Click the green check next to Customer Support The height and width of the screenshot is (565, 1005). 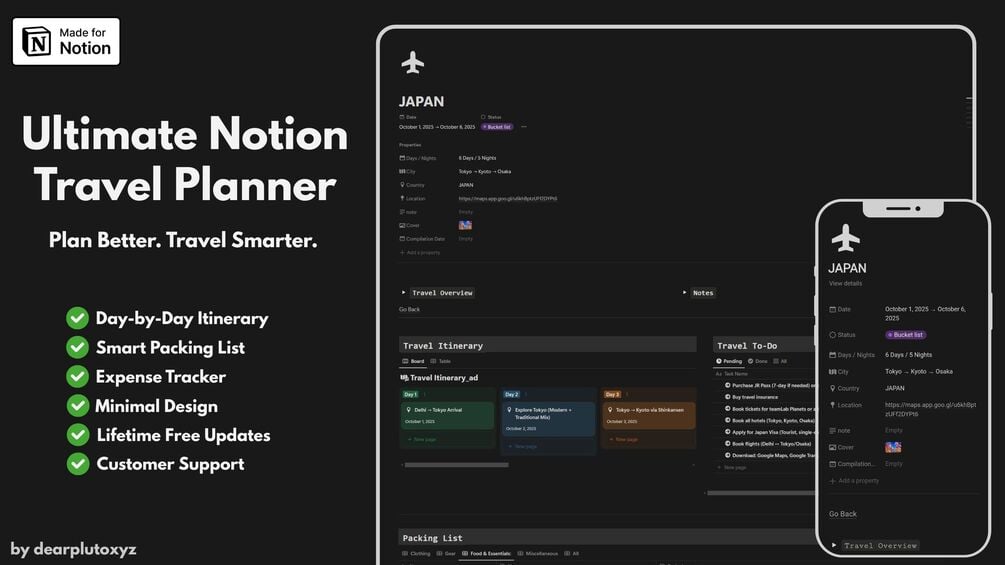(x=78, y=464)
